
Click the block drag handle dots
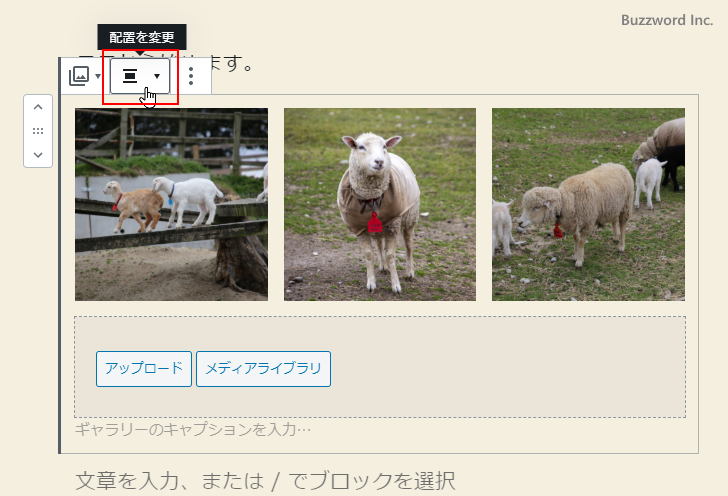click(x=38, y=131)
